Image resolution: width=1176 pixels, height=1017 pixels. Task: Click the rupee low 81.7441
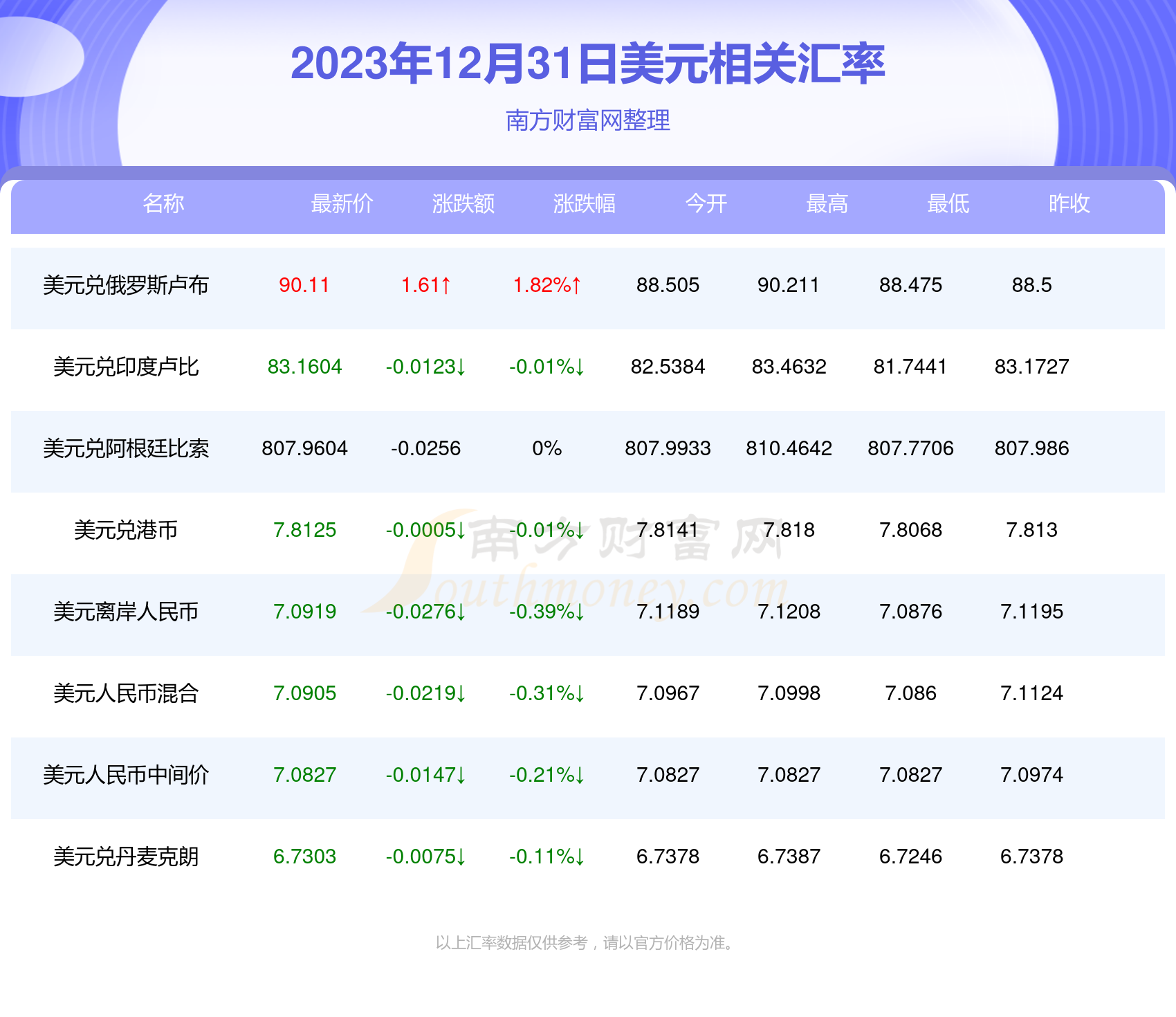[910, 367]
